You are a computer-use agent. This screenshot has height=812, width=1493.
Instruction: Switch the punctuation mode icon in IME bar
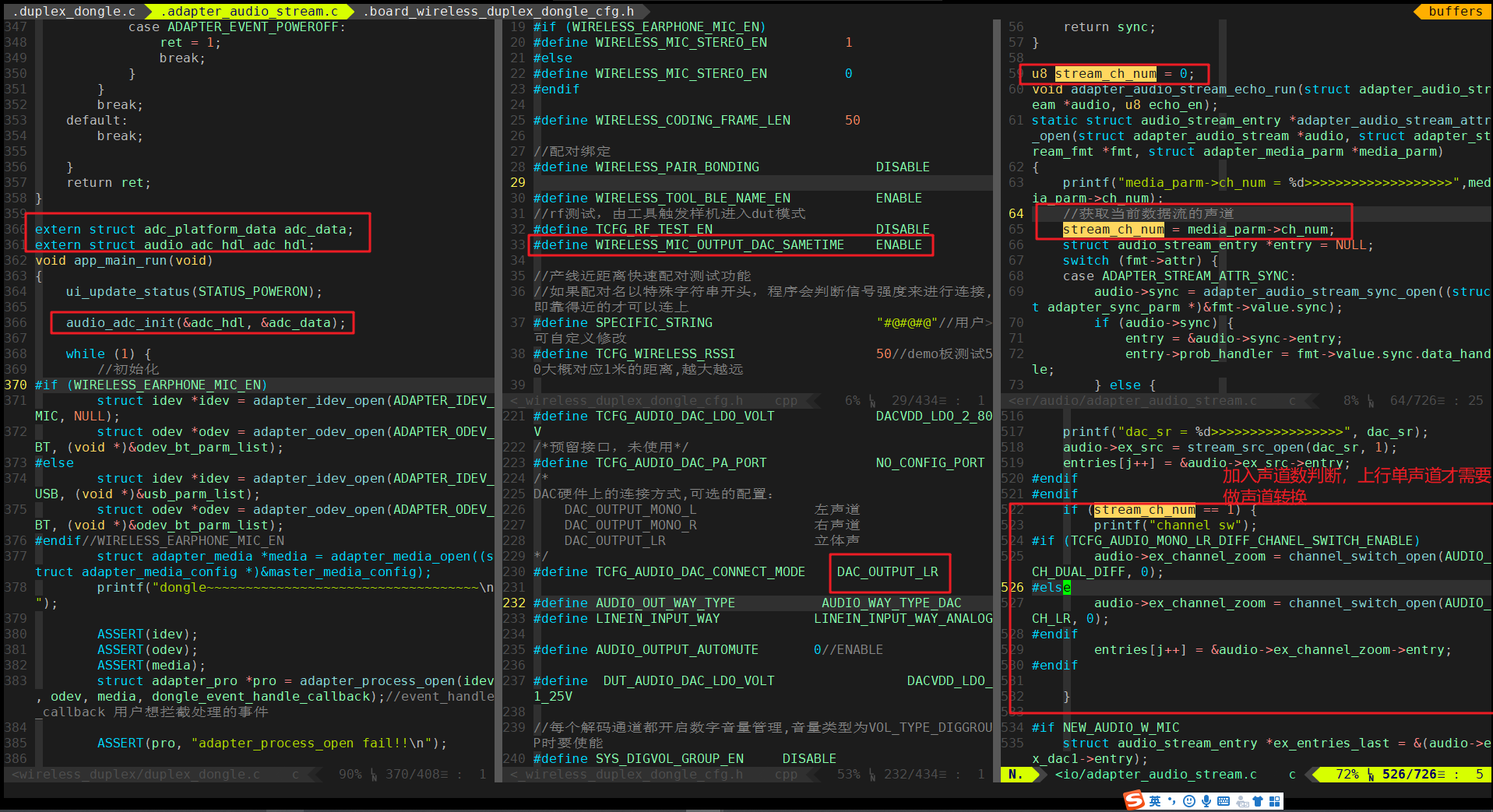1172,801
